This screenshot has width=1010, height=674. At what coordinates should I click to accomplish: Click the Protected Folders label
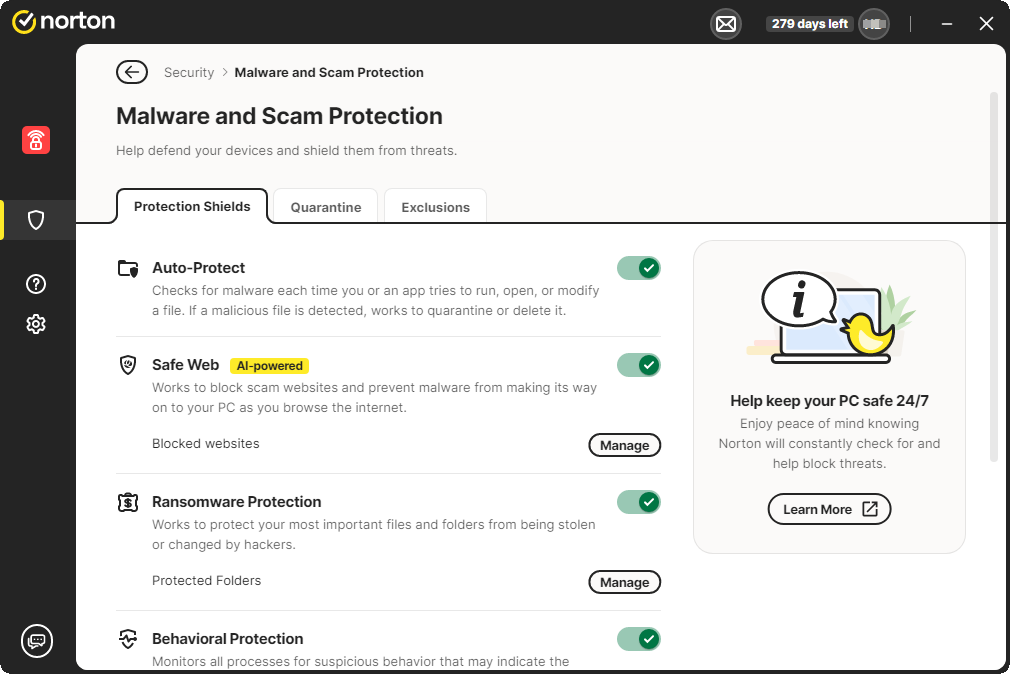coord(206,581)
